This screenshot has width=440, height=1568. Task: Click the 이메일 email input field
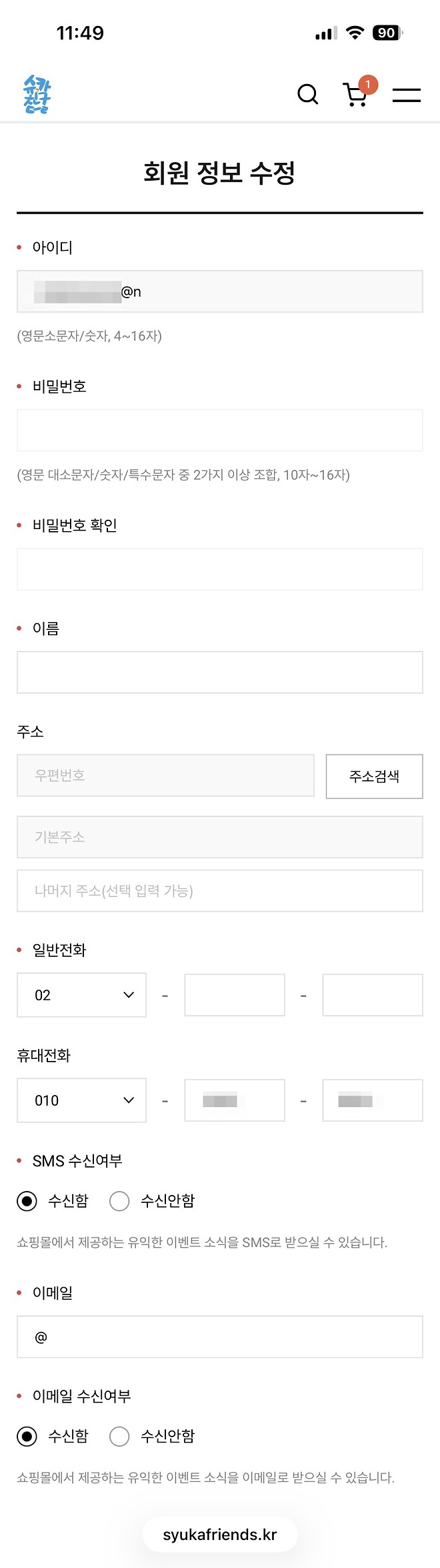point(219,1337)
